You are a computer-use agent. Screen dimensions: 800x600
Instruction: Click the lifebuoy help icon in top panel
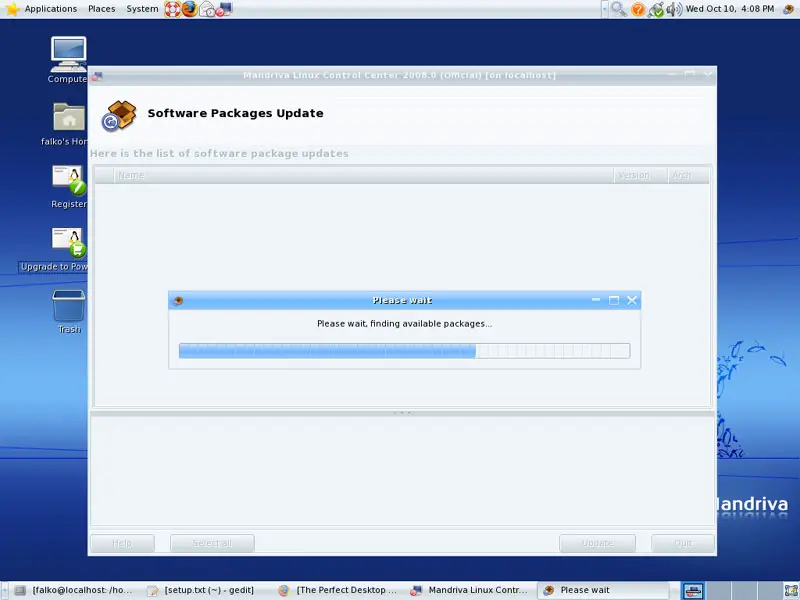[172, 9]
